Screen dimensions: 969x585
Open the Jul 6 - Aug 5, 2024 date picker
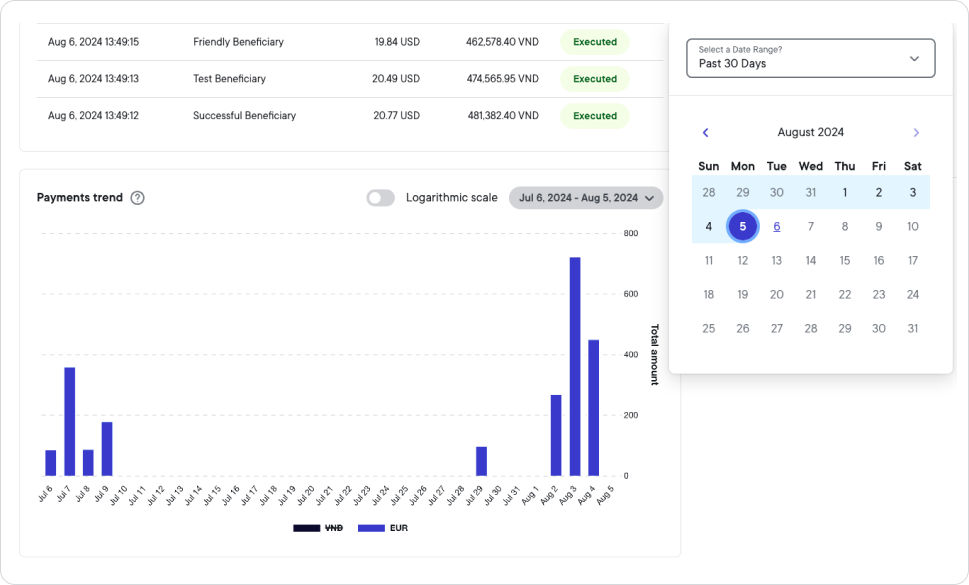[583, 197]
